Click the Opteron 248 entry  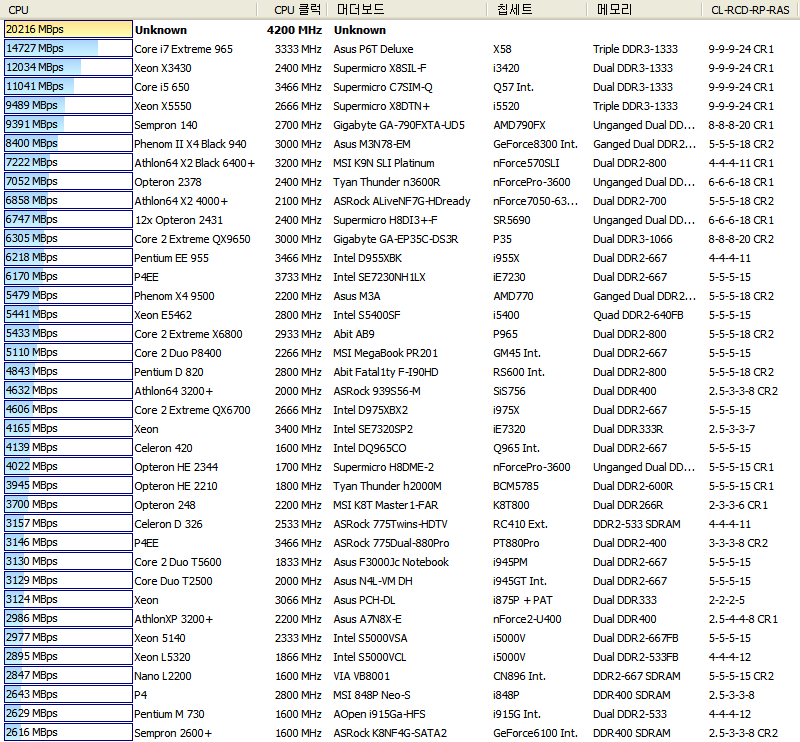click(165, 505)
